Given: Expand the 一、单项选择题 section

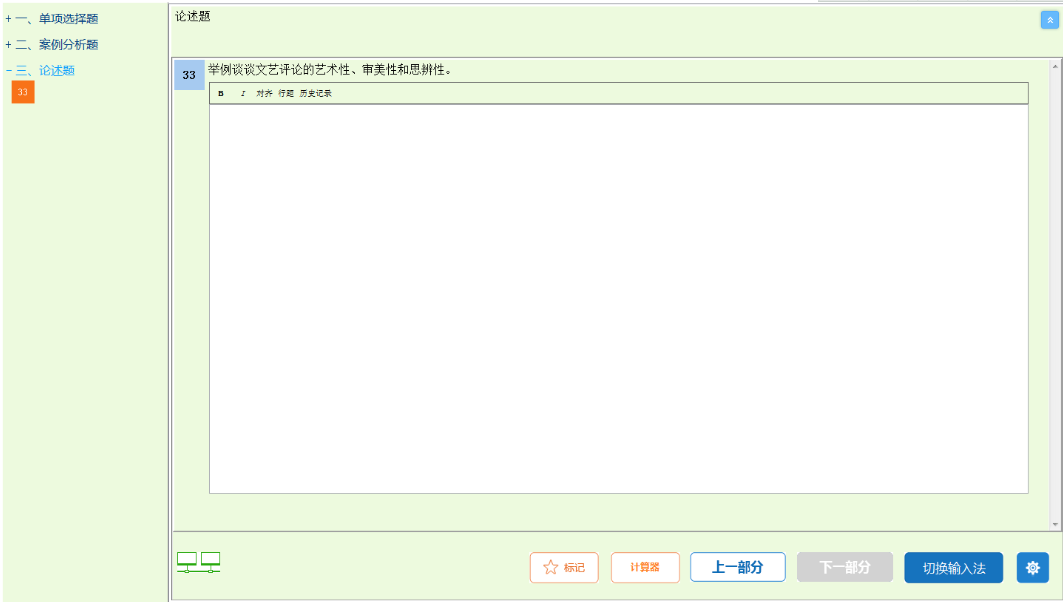Looking at the screenshot, I should [x=52, y=19].
